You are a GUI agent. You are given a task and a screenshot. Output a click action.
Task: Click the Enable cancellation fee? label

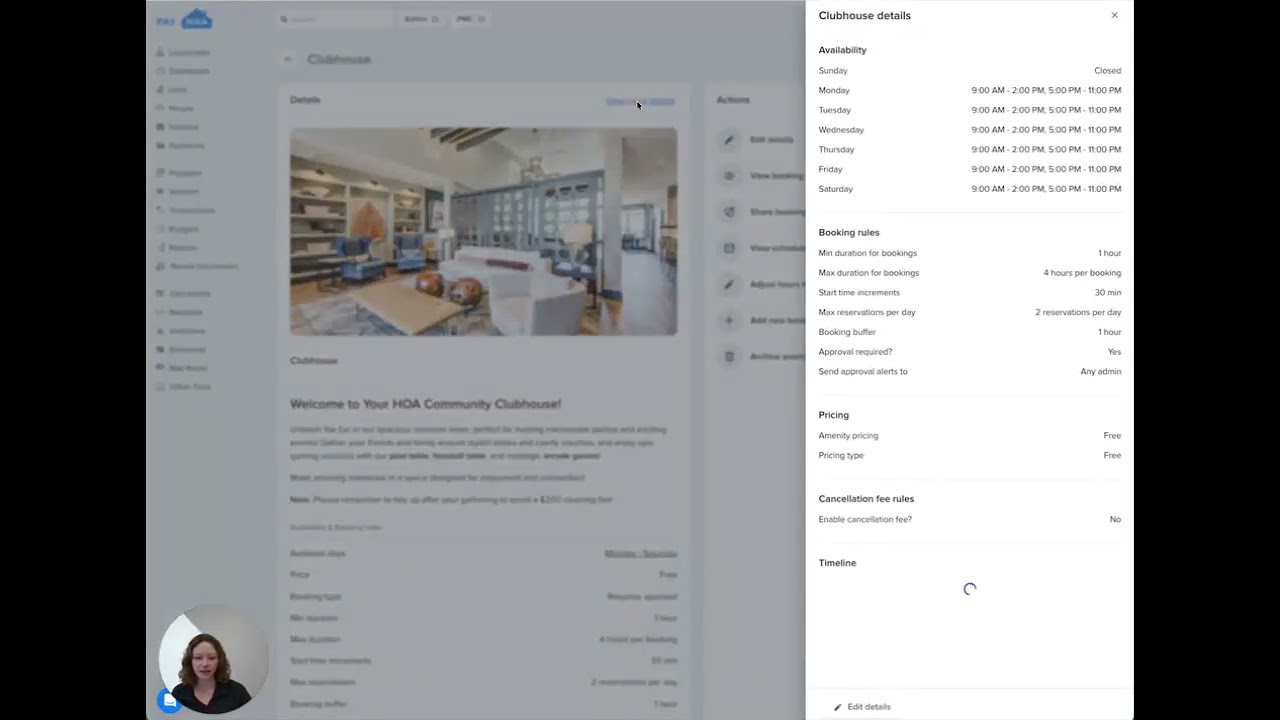click(865, 520)
